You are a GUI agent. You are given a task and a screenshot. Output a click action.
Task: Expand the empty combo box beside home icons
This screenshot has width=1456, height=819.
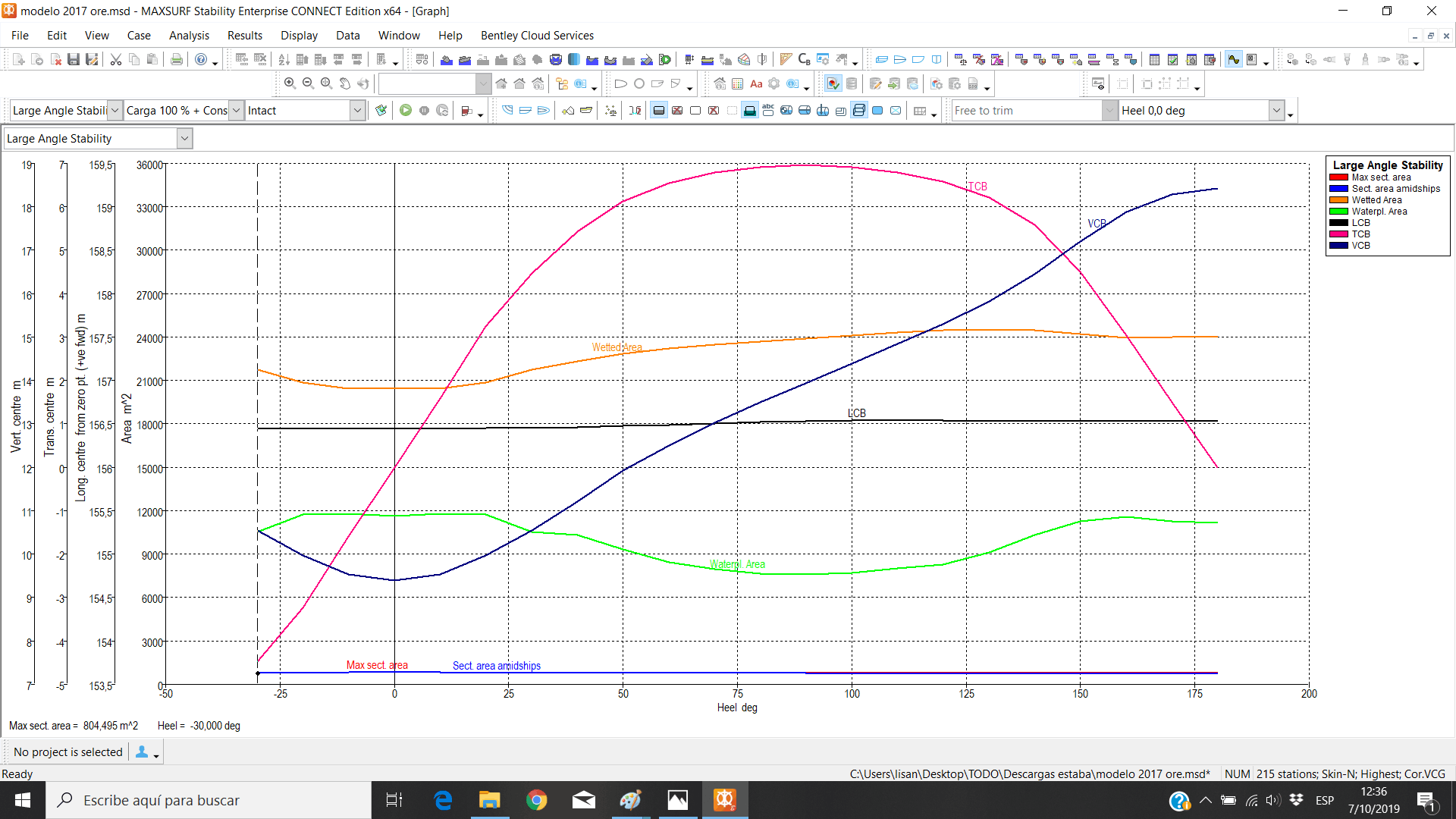tap(483, 83)
